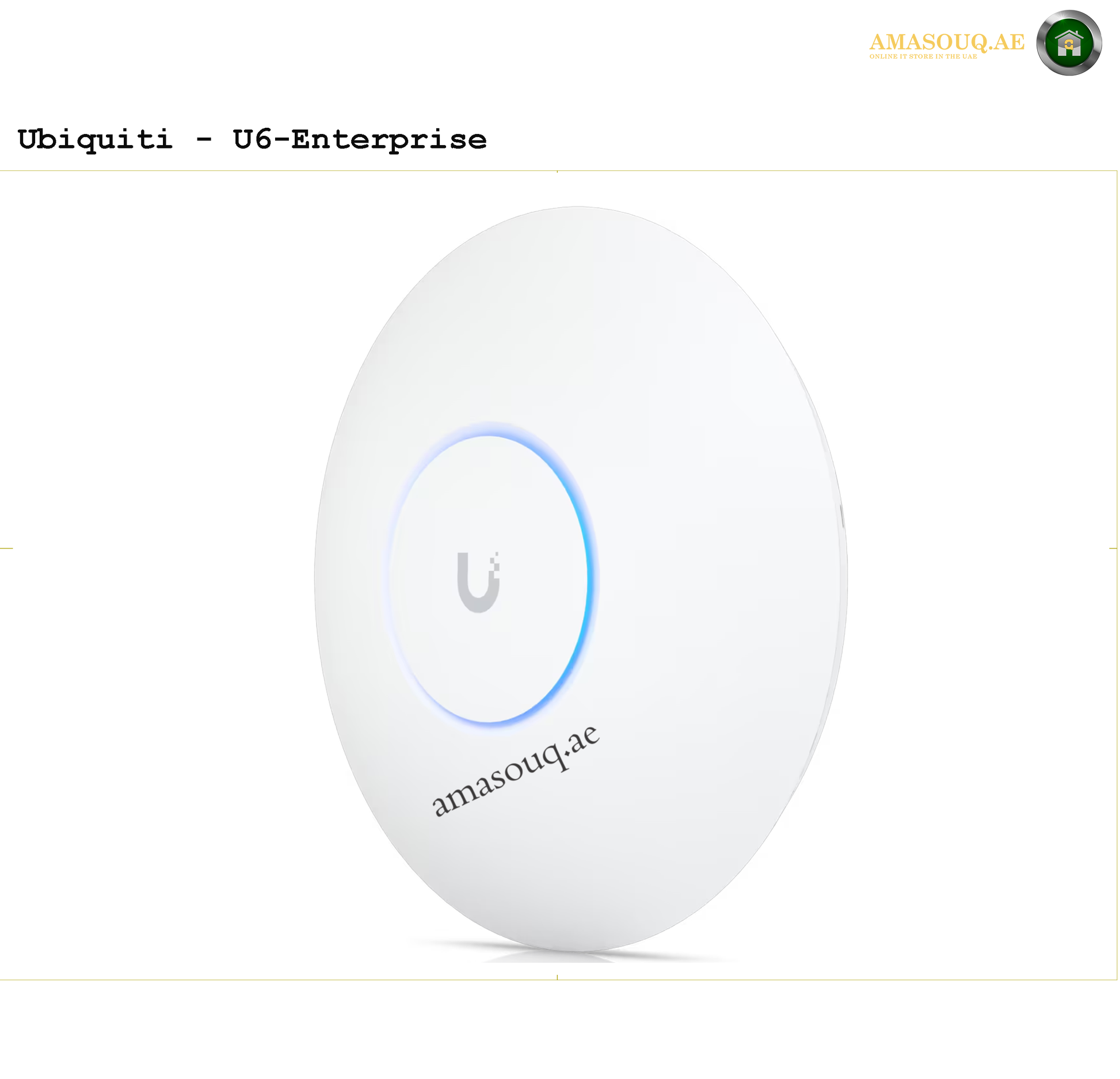Click the top center tick mark of the frame
This screenshot has width=1120, height=1079.
[x=557, y=171]
